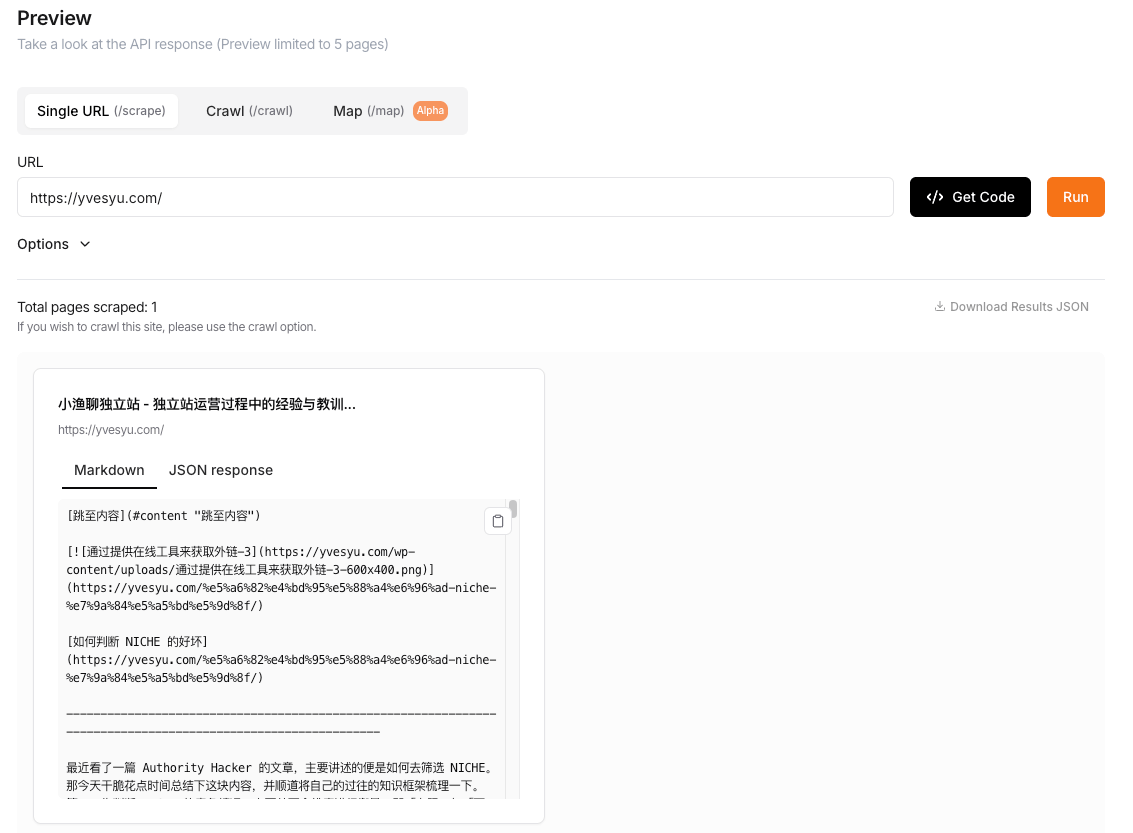Click the URL field label

(x=30, y=162)
